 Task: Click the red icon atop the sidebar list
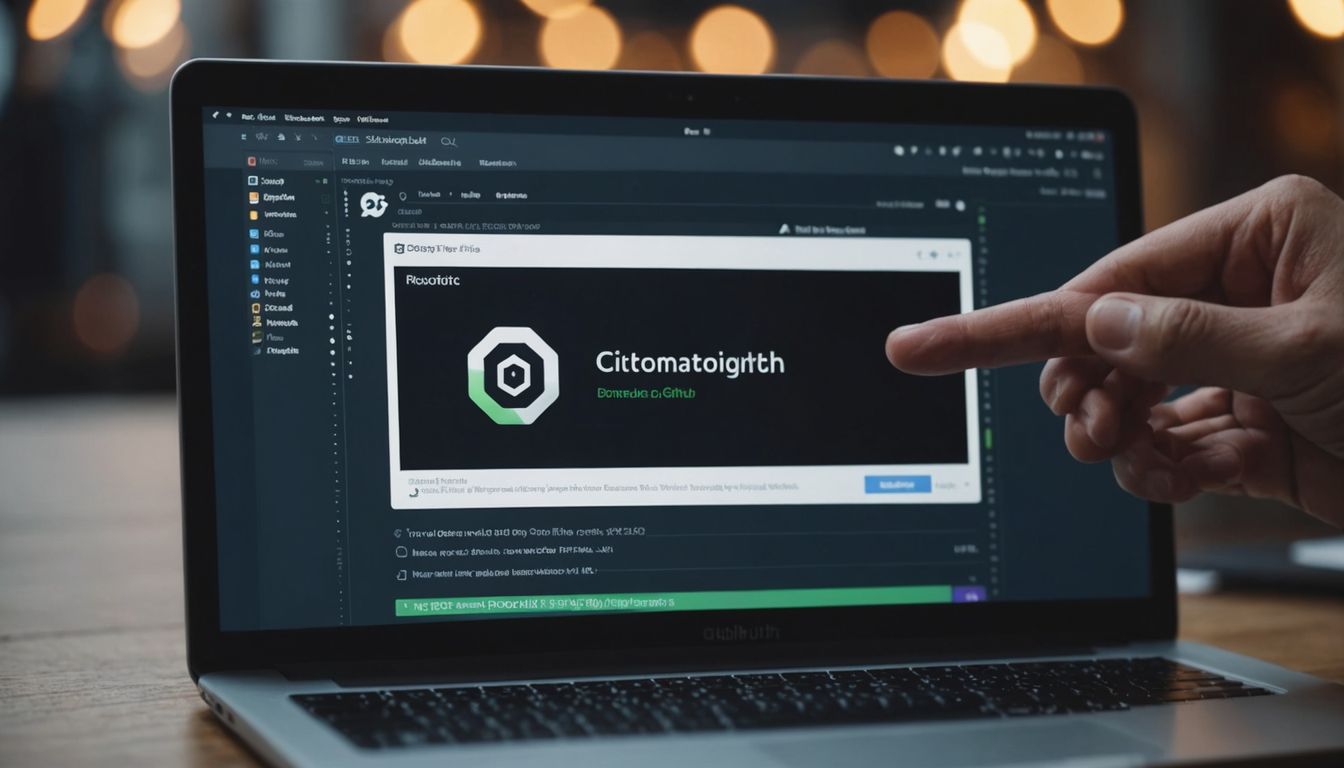tap(252, 161)
